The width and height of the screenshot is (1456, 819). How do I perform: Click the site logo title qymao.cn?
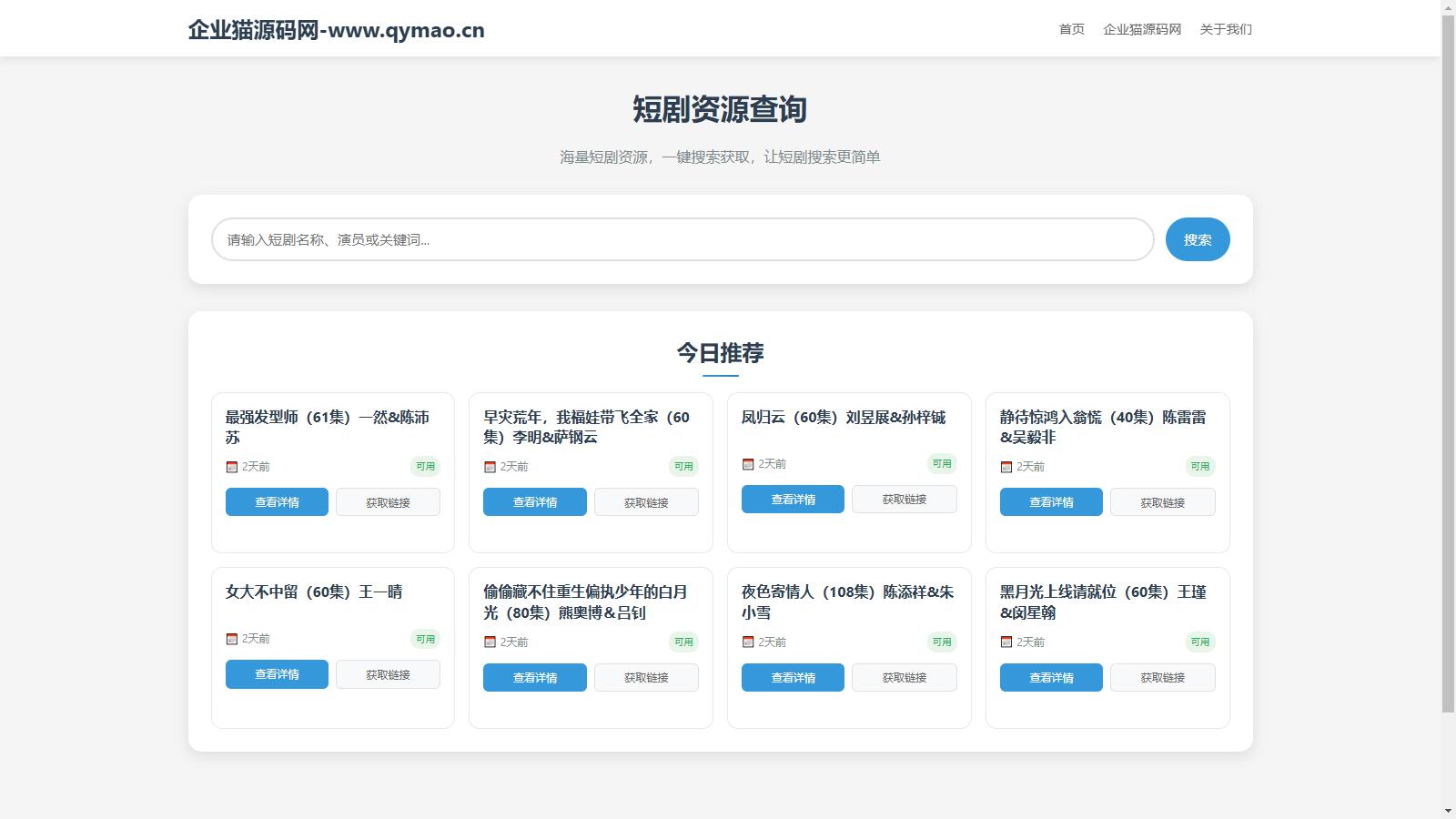coord(336,30)
